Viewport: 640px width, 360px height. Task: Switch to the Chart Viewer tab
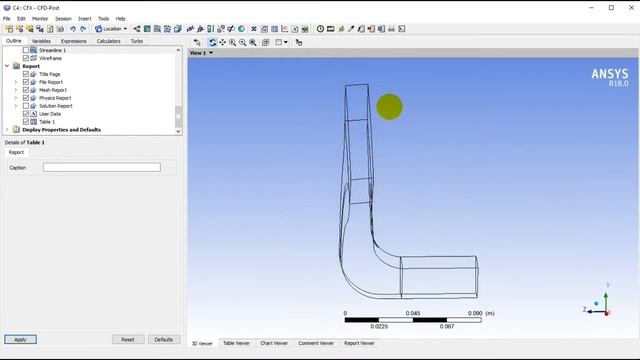pyautogui.click(x=274, y=343)
